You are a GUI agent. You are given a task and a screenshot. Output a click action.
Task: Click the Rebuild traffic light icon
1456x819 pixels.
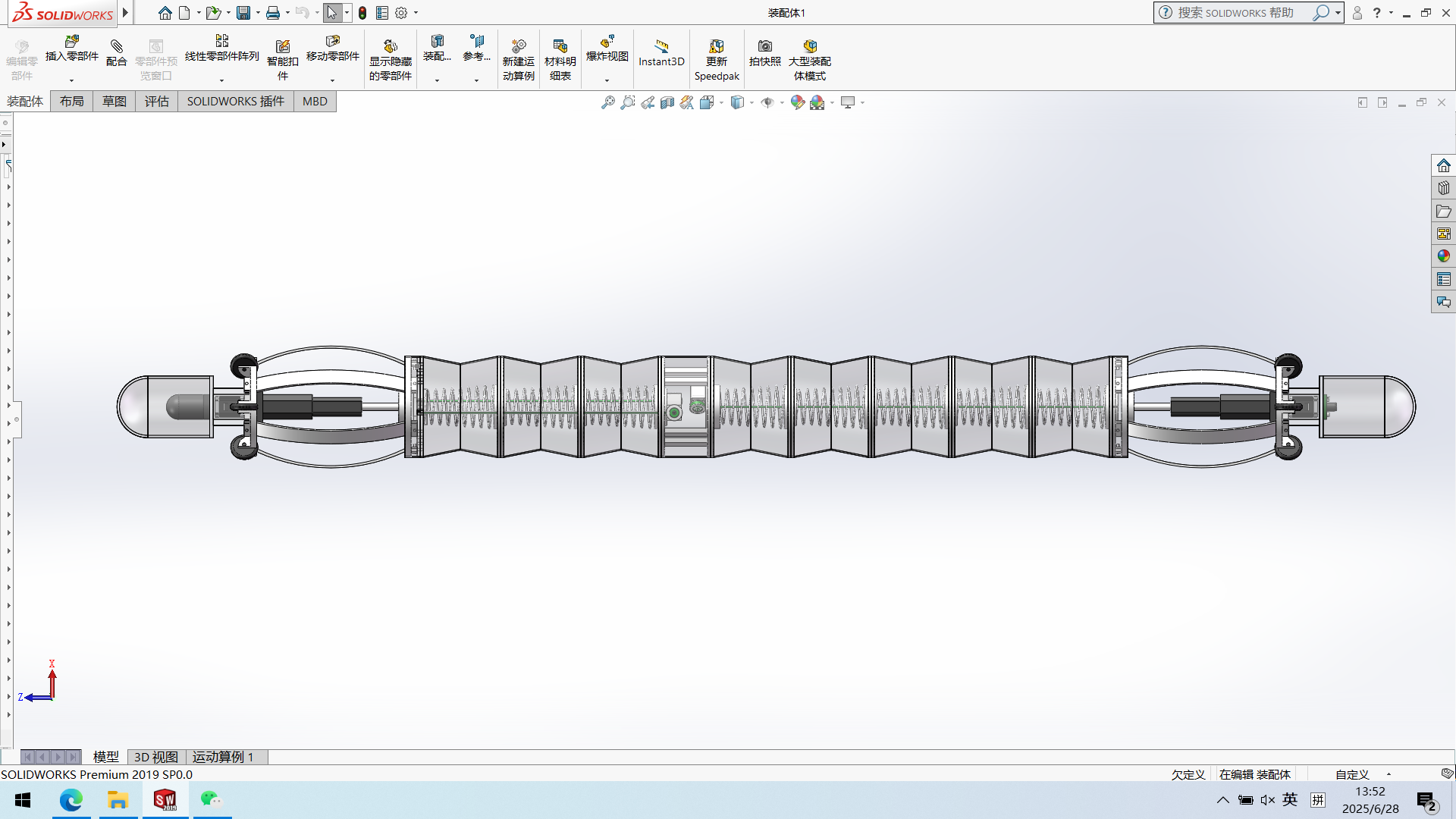[362, 13]
